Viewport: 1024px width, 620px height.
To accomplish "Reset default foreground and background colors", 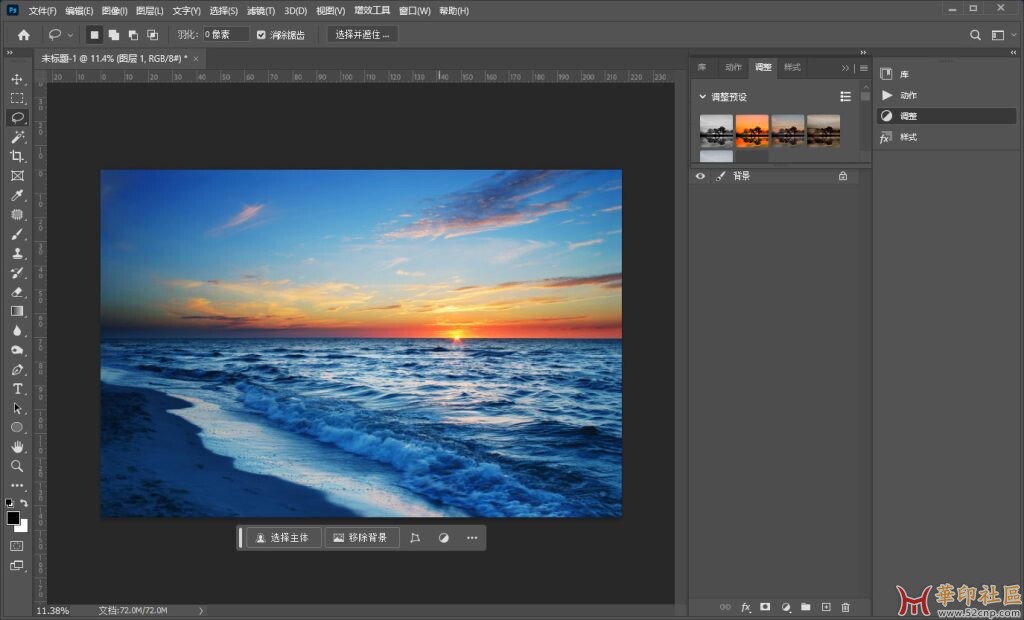I will (x=9, y=503).
